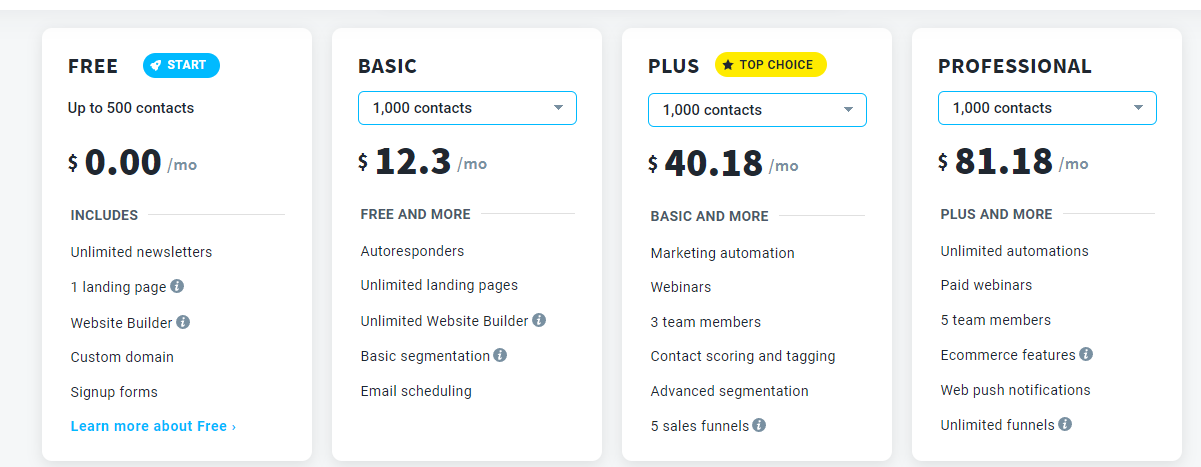Click info icon beside Basic segmentation
This screenshot has height=467, width=1201.
[500, 355]
